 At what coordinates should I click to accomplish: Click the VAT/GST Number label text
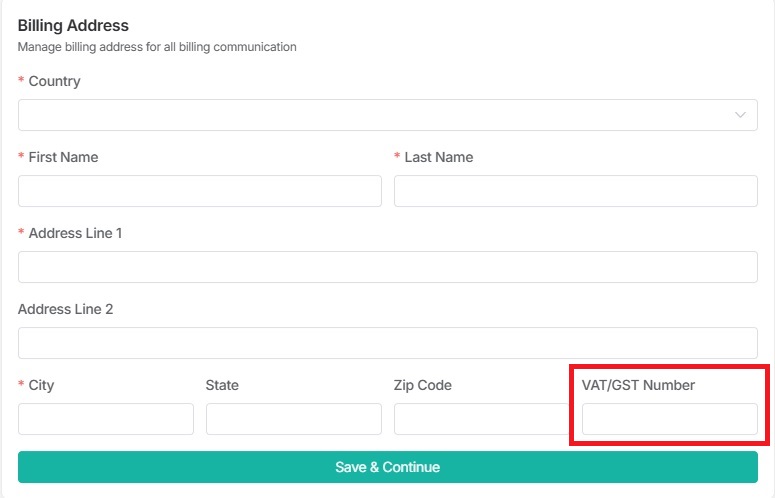tap(638, 385)
